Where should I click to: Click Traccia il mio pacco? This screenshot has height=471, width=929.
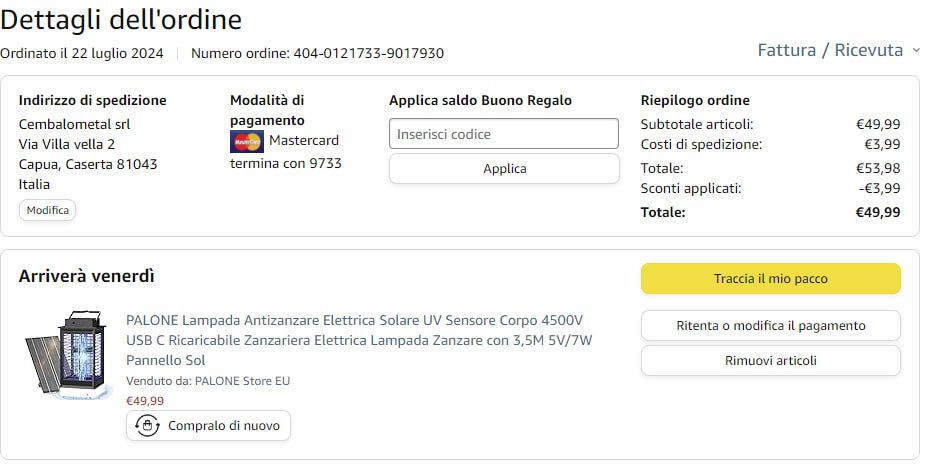click(770, 279)
